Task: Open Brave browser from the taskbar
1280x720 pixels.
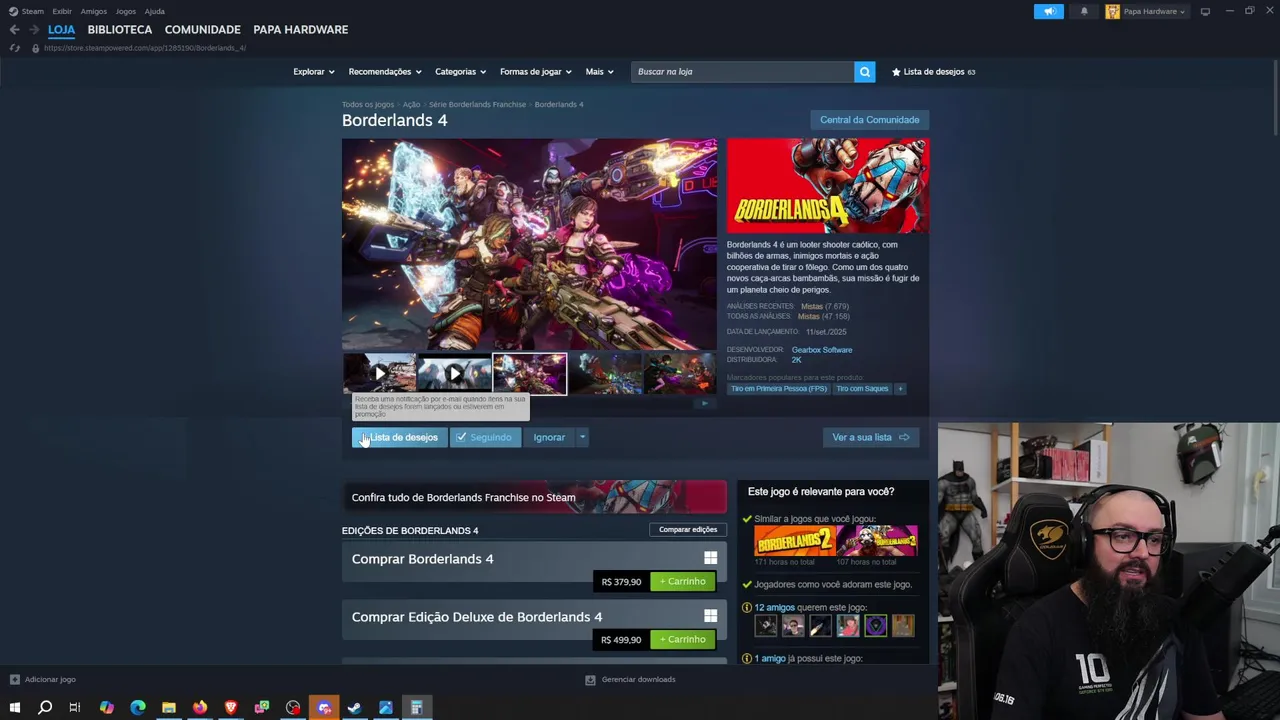Action: pos(231,708)
